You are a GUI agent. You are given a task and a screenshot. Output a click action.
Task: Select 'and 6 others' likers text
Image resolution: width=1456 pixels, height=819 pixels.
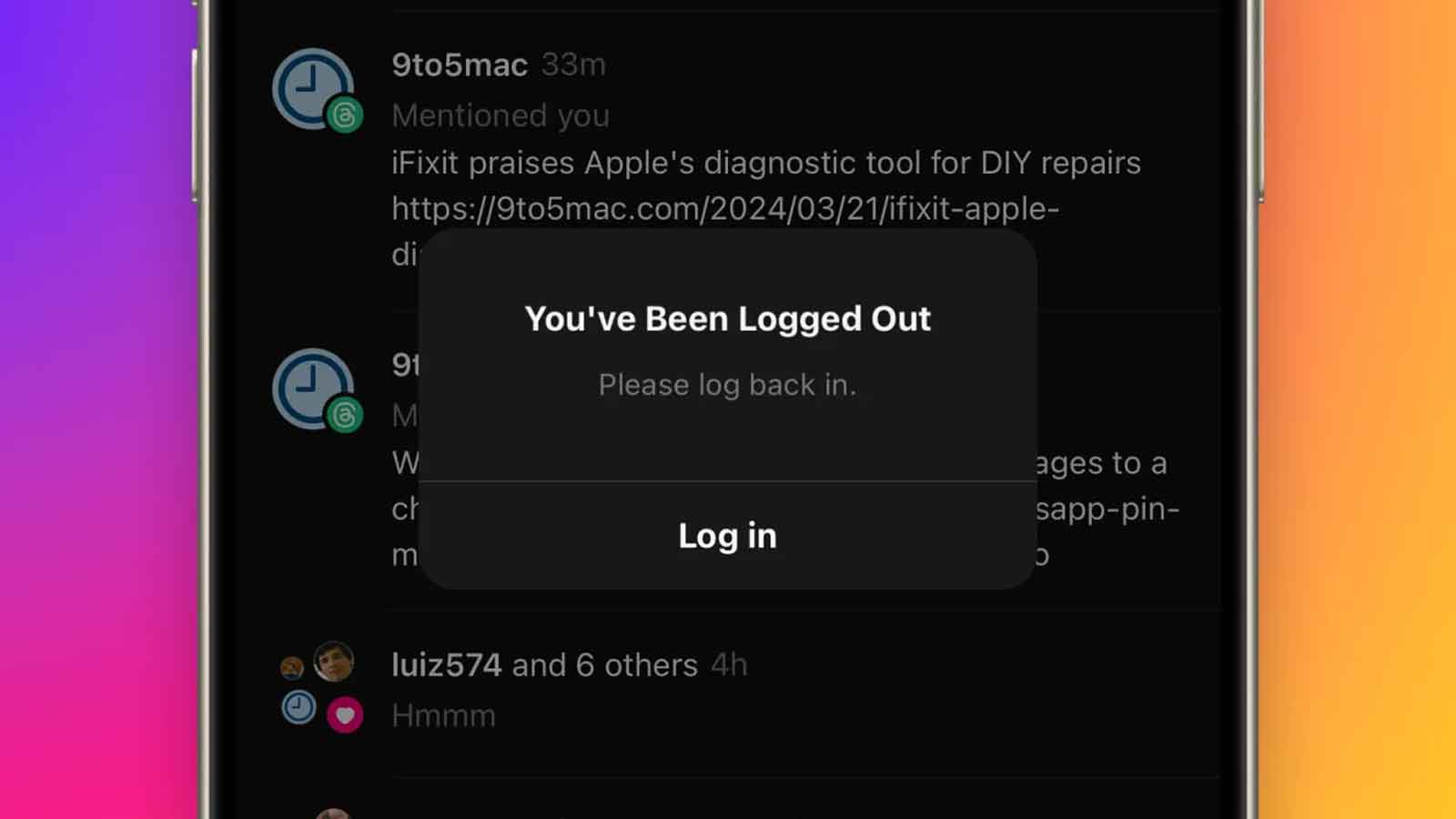(x=605, y=665)
